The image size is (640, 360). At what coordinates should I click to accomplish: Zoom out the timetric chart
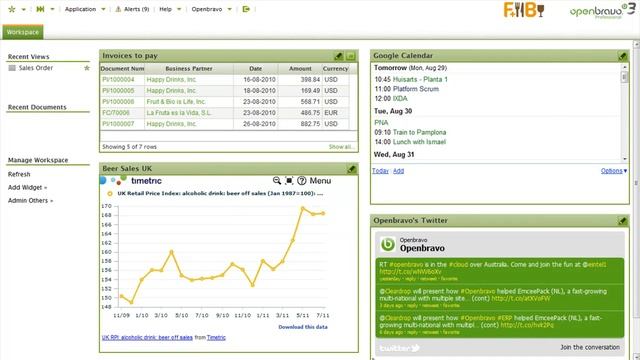tap(277, 180)
